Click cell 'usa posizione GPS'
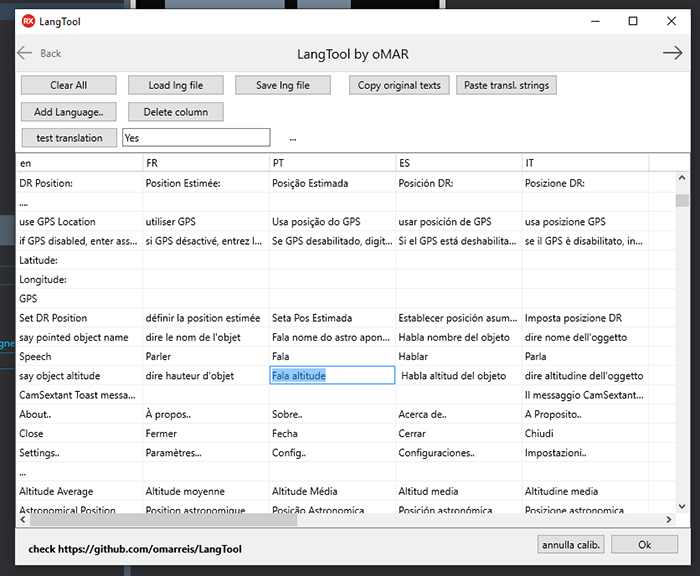The height and width of the screenshot is (576, 700). [x=585, y=221]
